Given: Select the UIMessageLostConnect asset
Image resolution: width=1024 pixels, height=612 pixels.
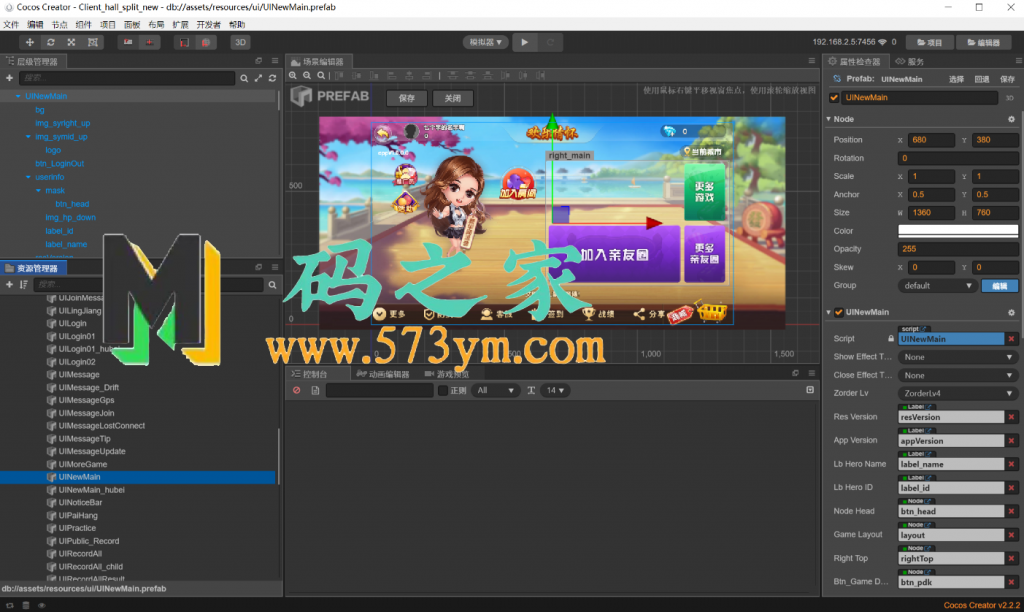Looking at the screenshot, I should (102, 426).
